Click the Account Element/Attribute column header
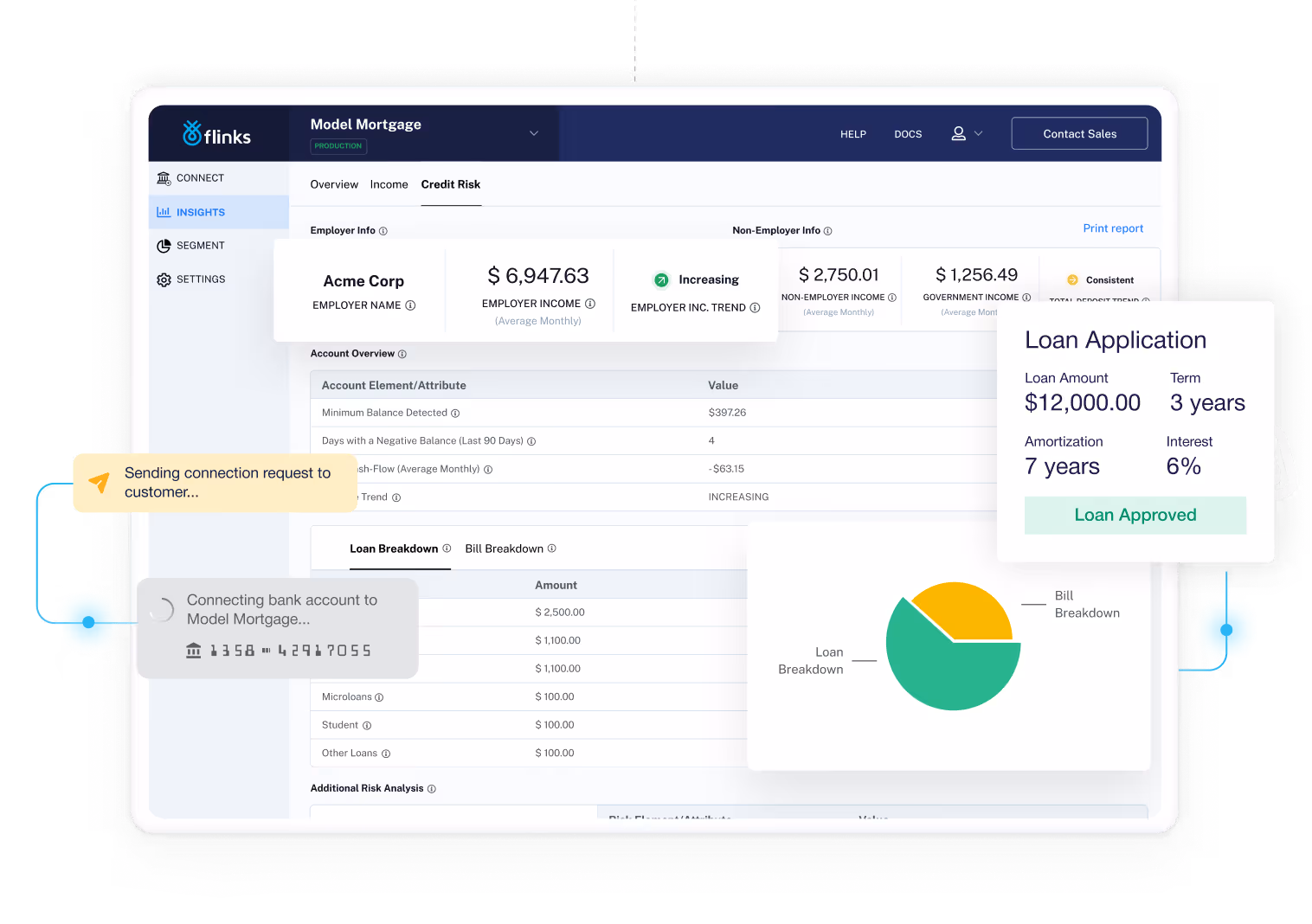Screen dimensions: 1312x924 394,386
